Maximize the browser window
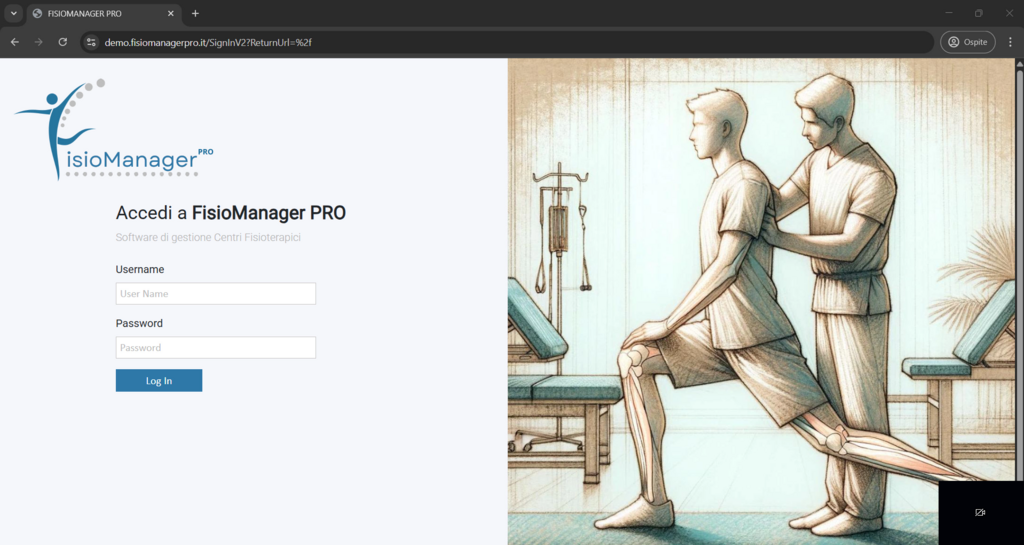 pyautogui.click(x=978, y=13)
